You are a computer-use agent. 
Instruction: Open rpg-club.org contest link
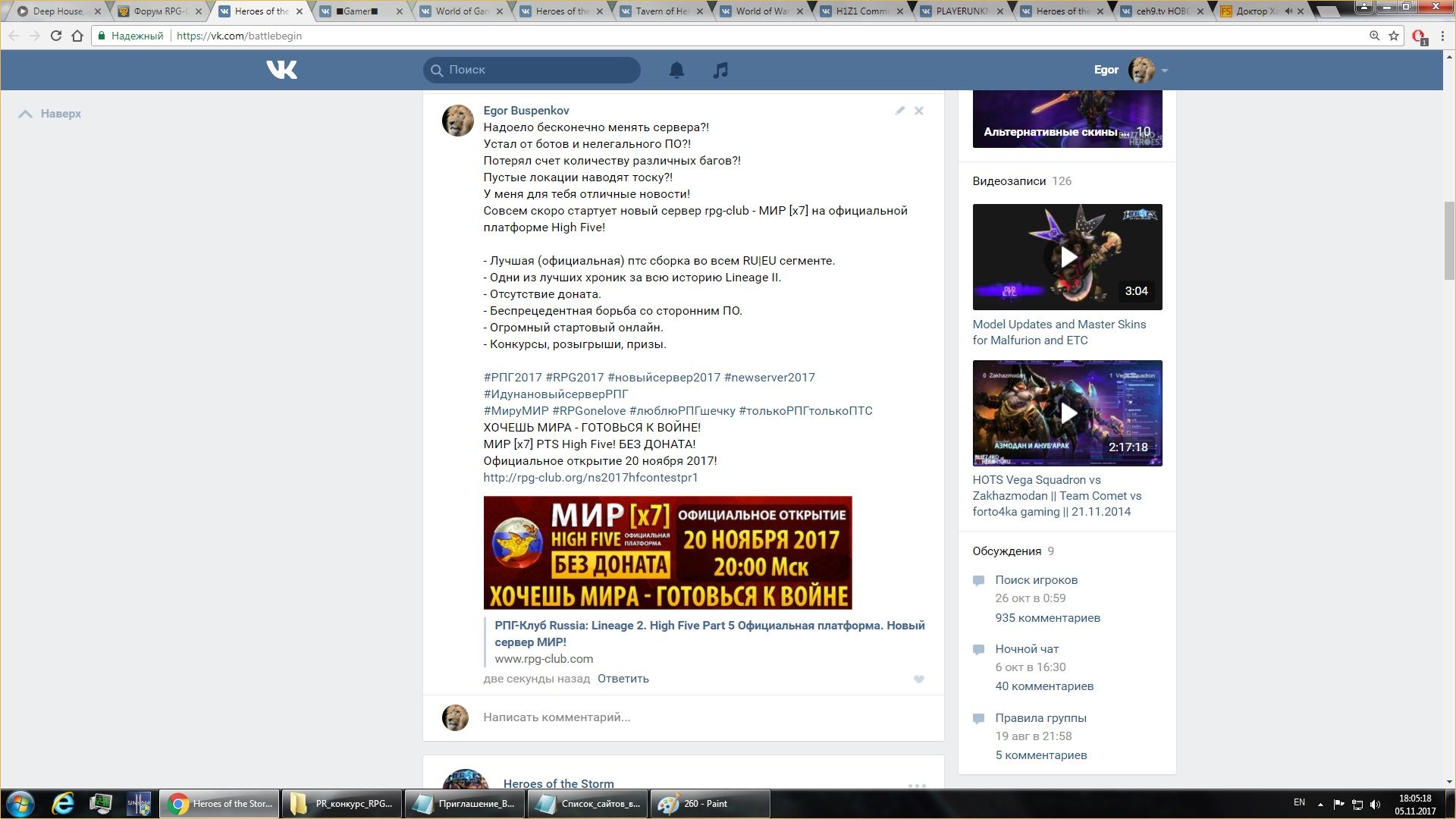click(591, 478)
